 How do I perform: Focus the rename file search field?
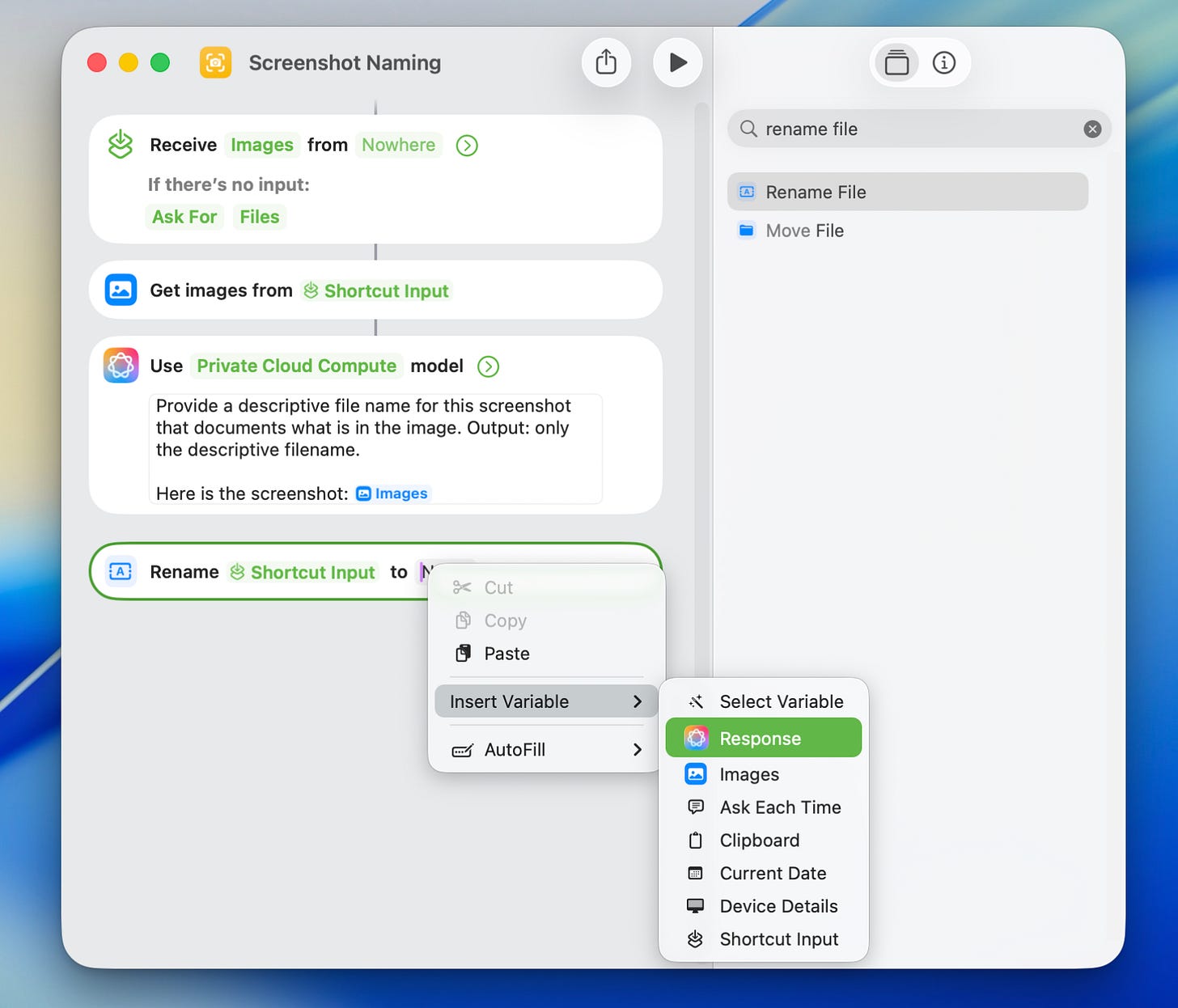click(919, 129)
